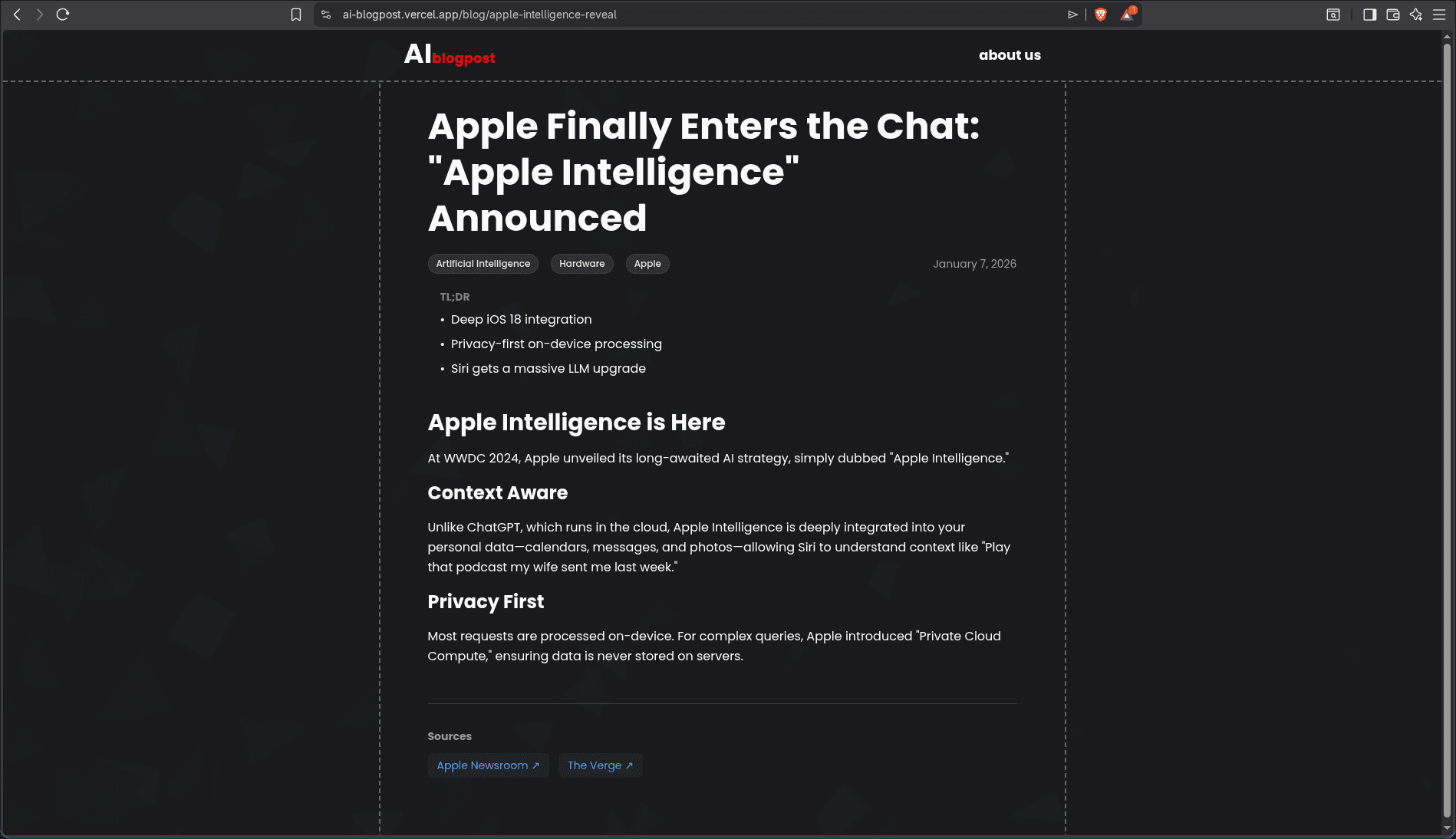The width and height of the screenshot is (1456, 839).
Task: Open the about us page
Action: [1010, 55]
